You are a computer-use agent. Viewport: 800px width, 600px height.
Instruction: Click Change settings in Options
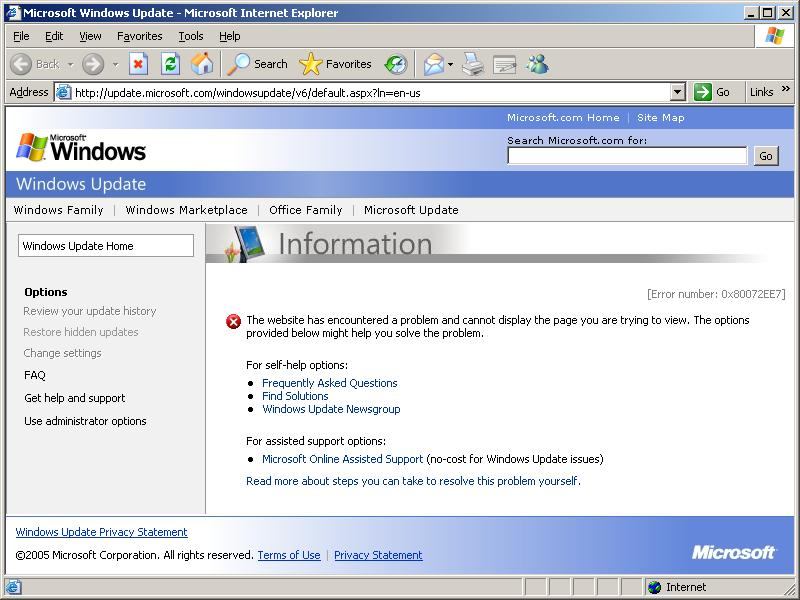tap(62, 353)
